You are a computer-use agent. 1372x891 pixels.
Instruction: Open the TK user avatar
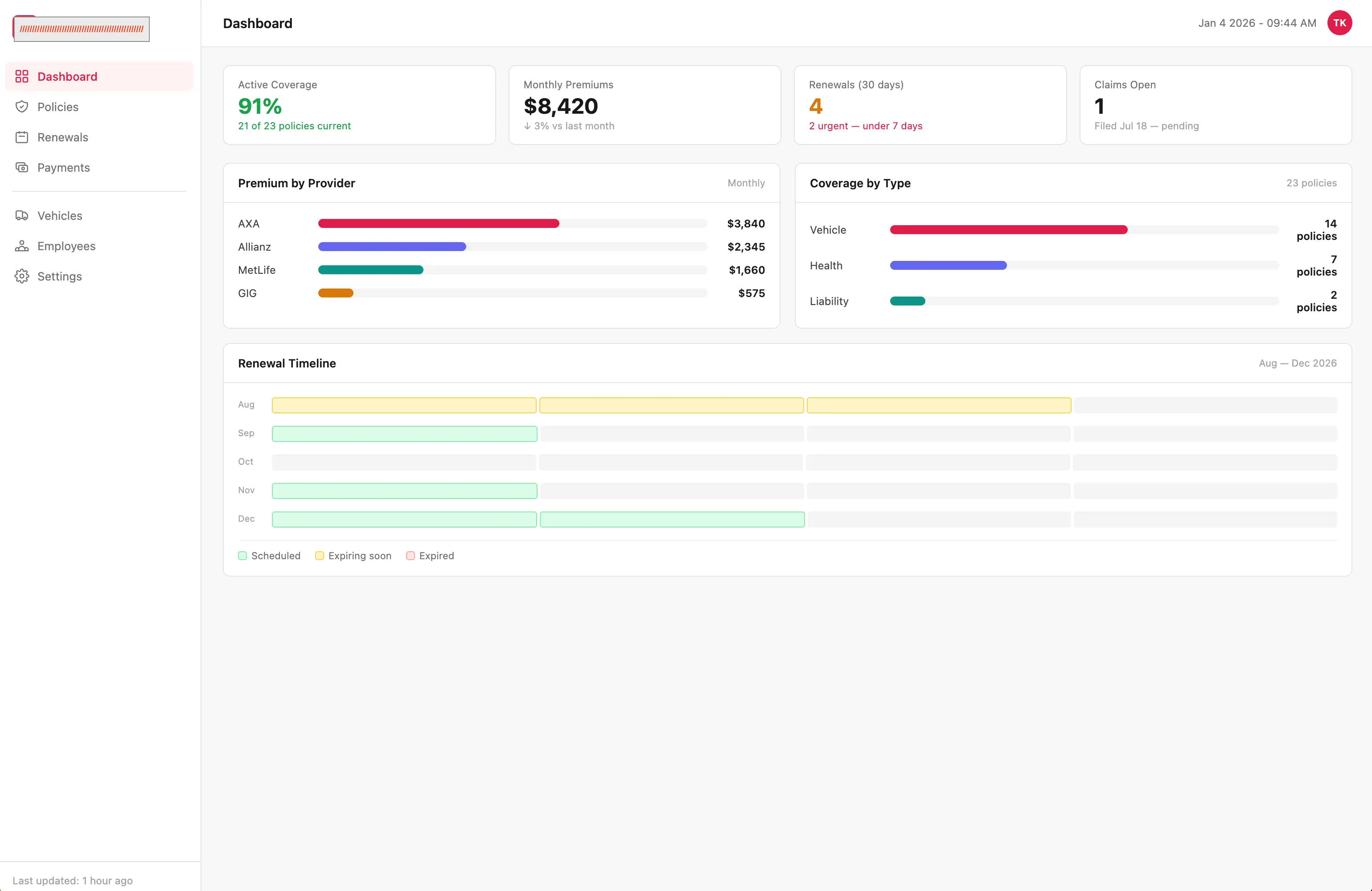1339,23
